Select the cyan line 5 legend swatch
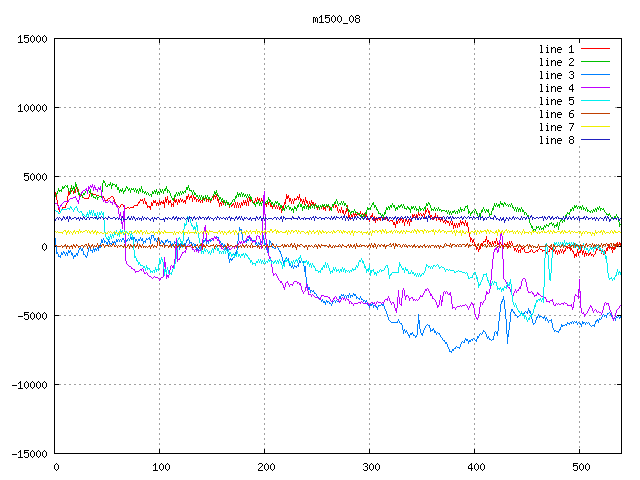640x480 pixels. coord(595,101)
